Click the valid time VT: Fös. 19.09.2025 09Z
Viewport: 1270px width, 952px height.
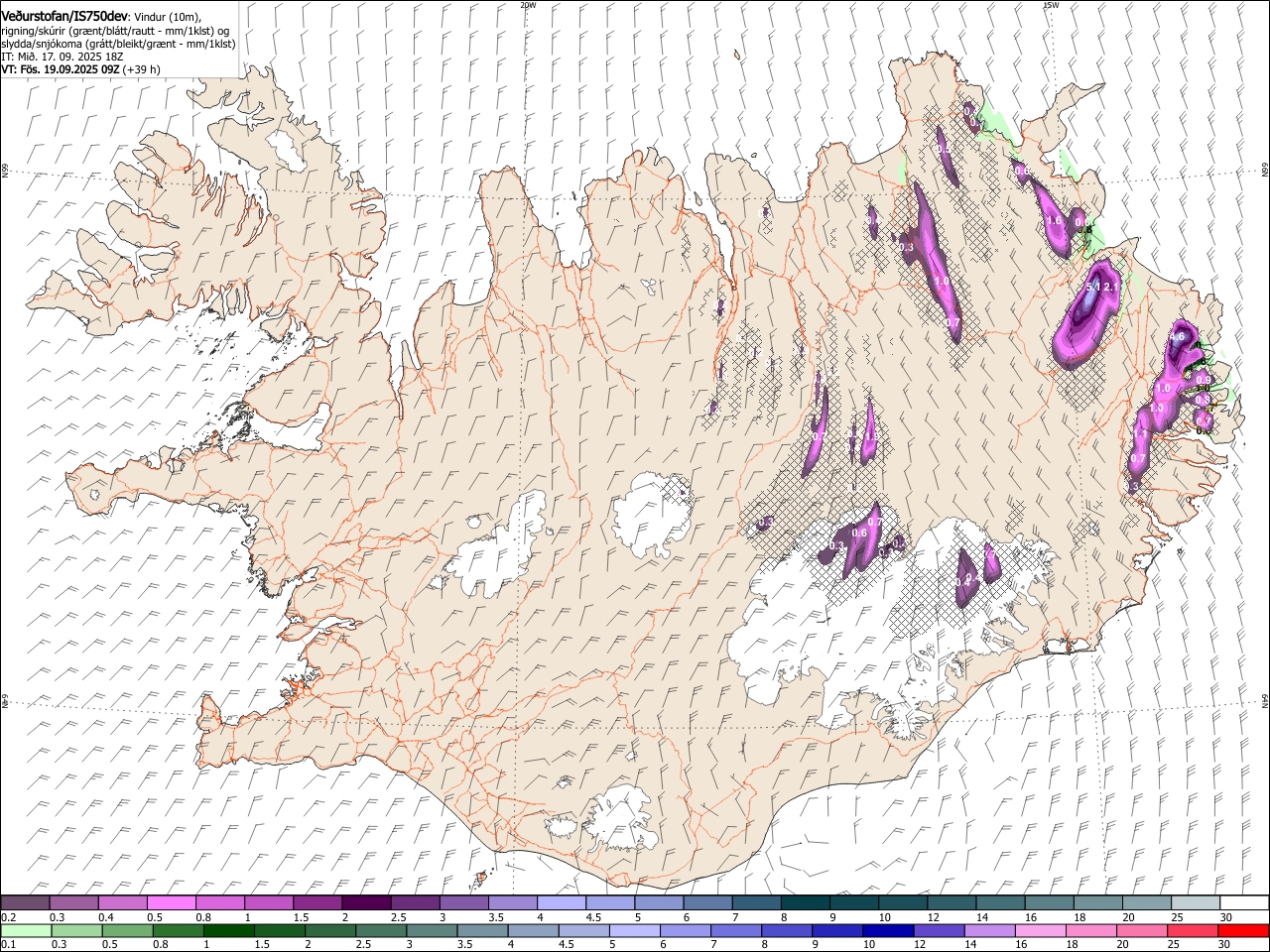click(x=60, y=69)
